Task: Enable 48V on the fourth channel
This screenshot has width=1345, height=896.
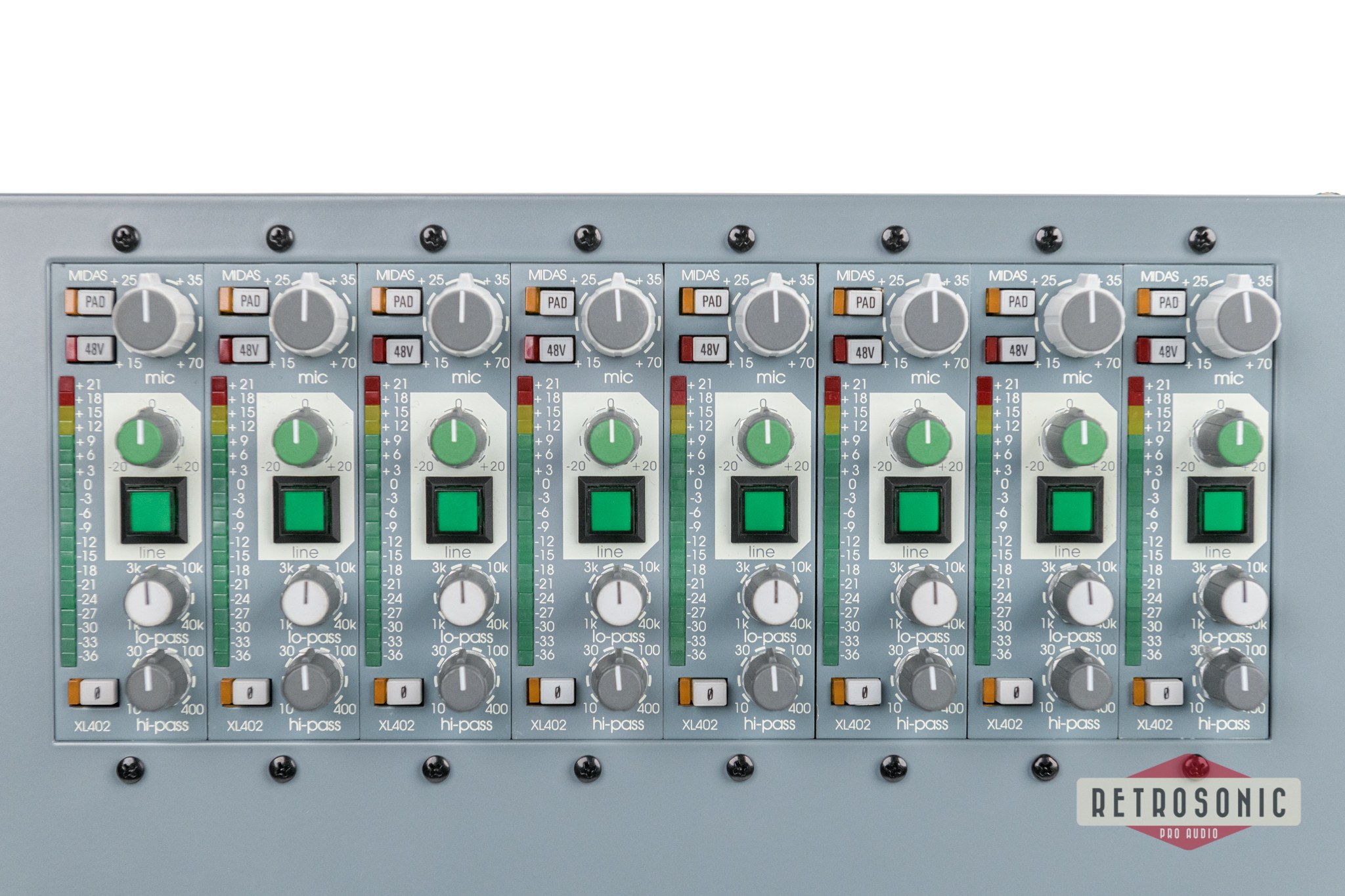Action: [x=550, y=350]
